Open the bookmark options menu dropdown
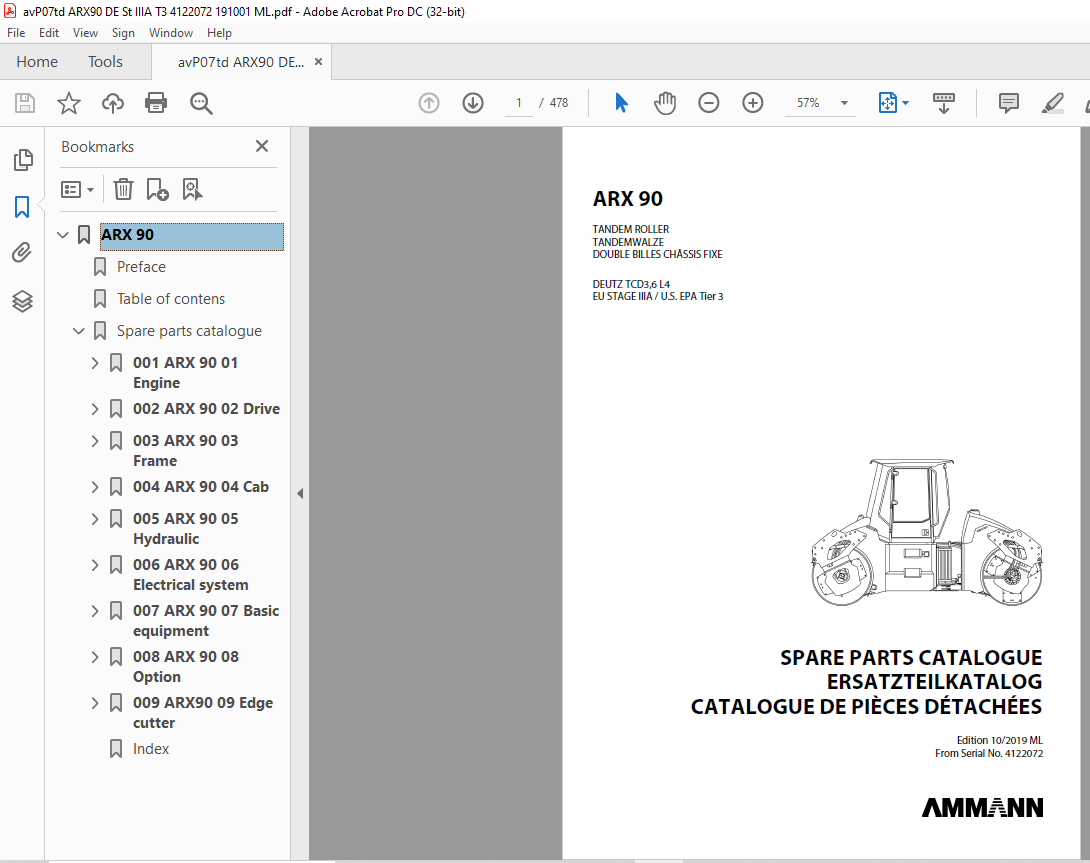1090x863 pixels. [x=77, y=189]
